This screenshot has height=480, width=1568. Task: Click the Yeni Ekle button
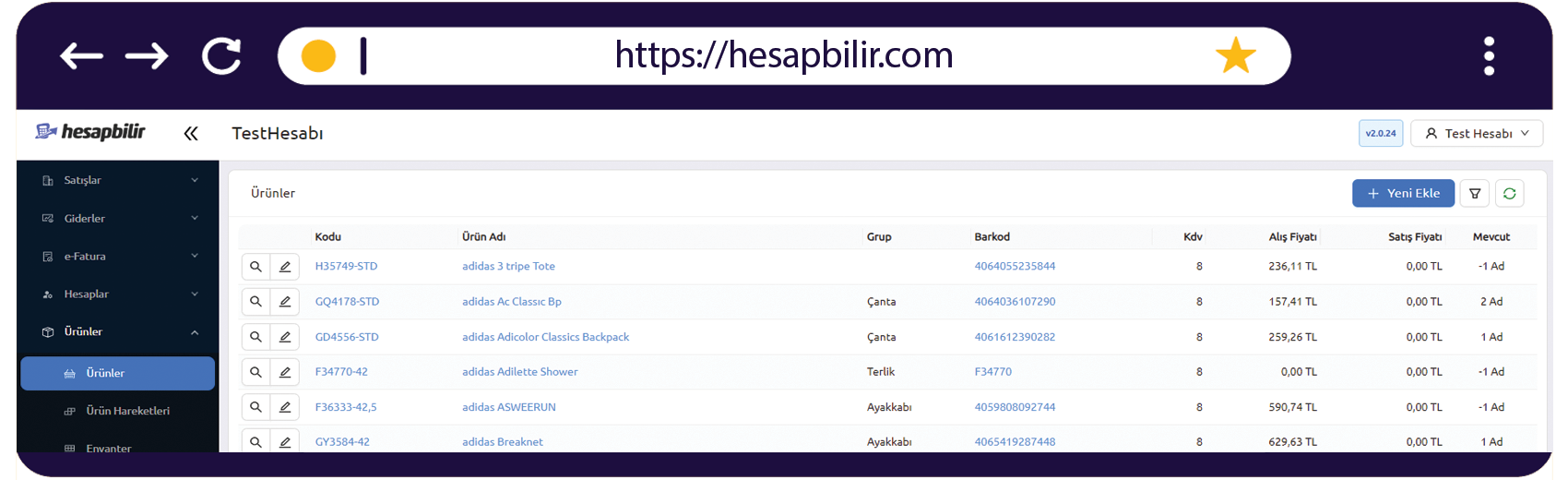tap(1403, 194)
